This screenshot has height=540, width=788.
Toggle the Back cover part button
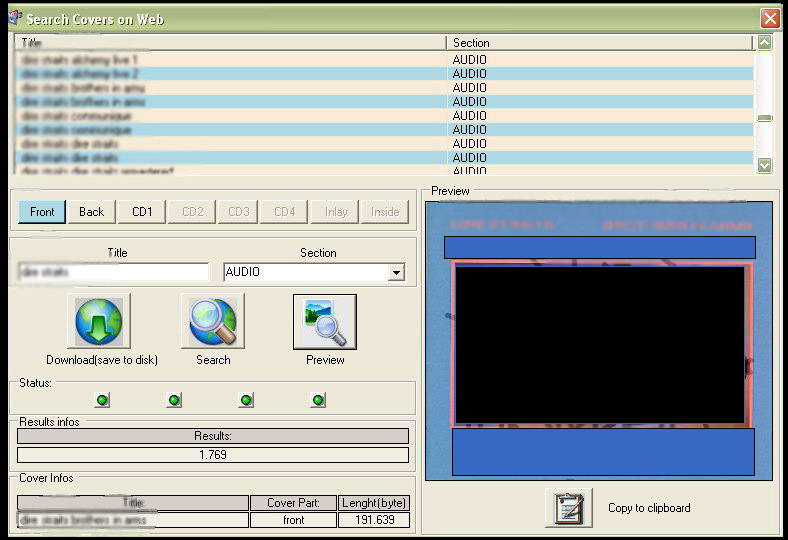(x=91, y=211)
